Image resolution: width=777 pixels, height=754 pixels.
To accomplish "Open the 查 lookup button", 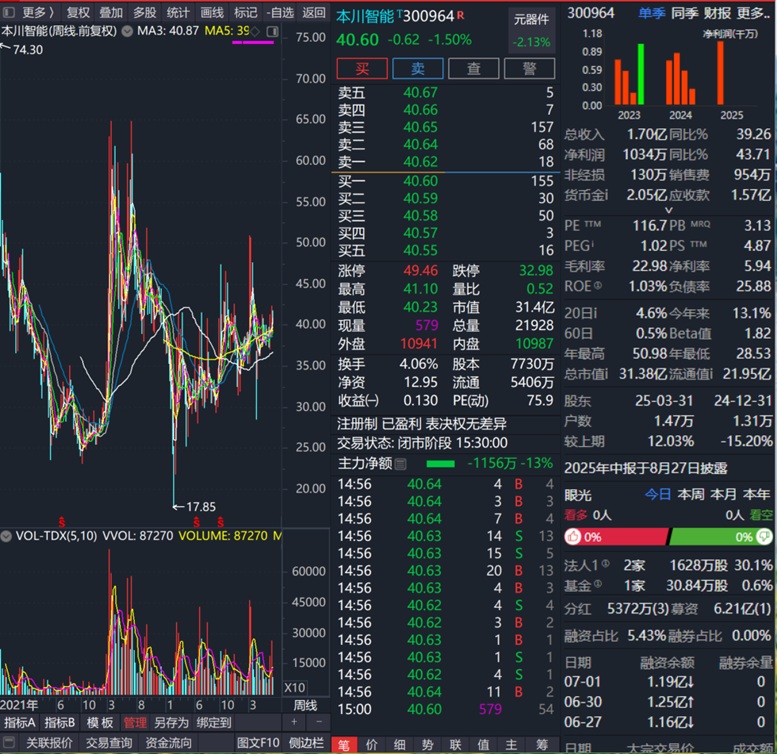I will pos(474,68).
